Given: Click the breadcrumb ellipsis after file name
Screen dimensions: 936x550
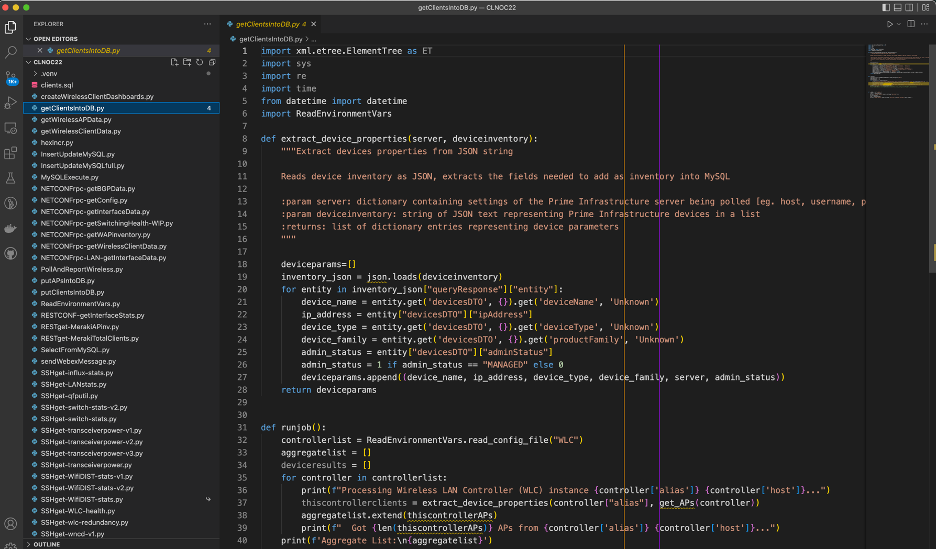Looking at the screenshot, I should (x=313, y=39).
